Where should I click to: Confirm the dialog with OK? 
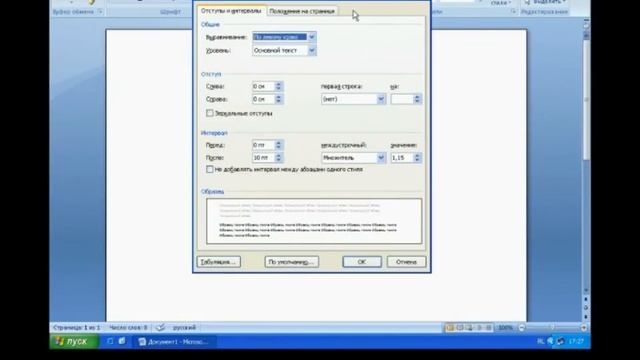coord(362,262)
